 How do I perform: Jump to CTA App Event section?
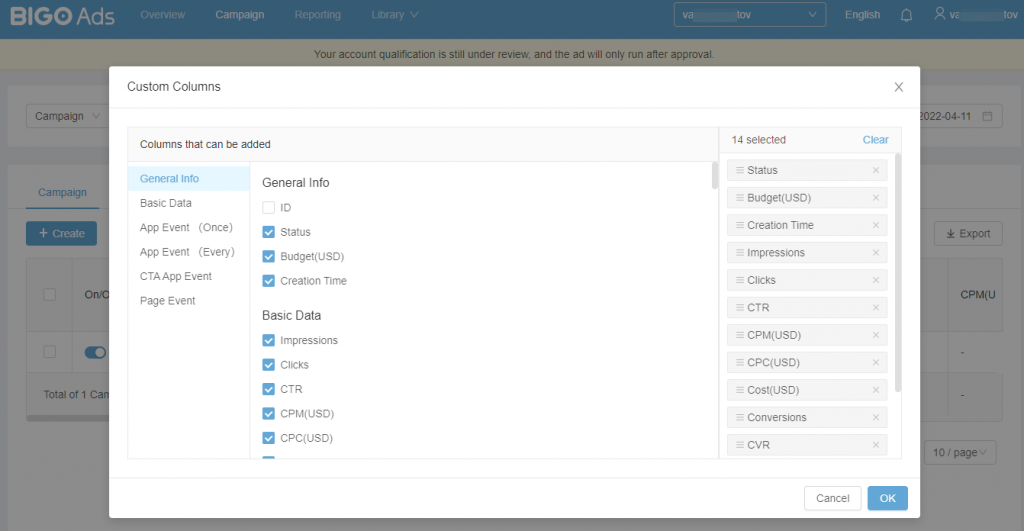[176, 276]
